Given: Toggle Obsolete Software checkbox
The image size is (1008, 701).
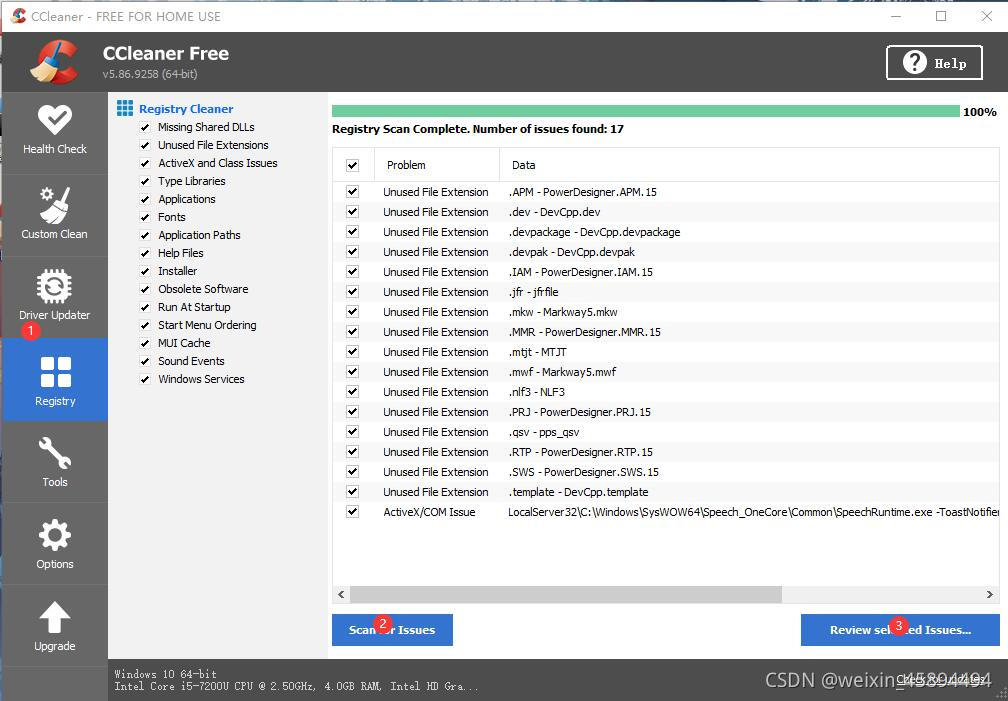Looking at the screenshot, I should click(x=145, y=289).
